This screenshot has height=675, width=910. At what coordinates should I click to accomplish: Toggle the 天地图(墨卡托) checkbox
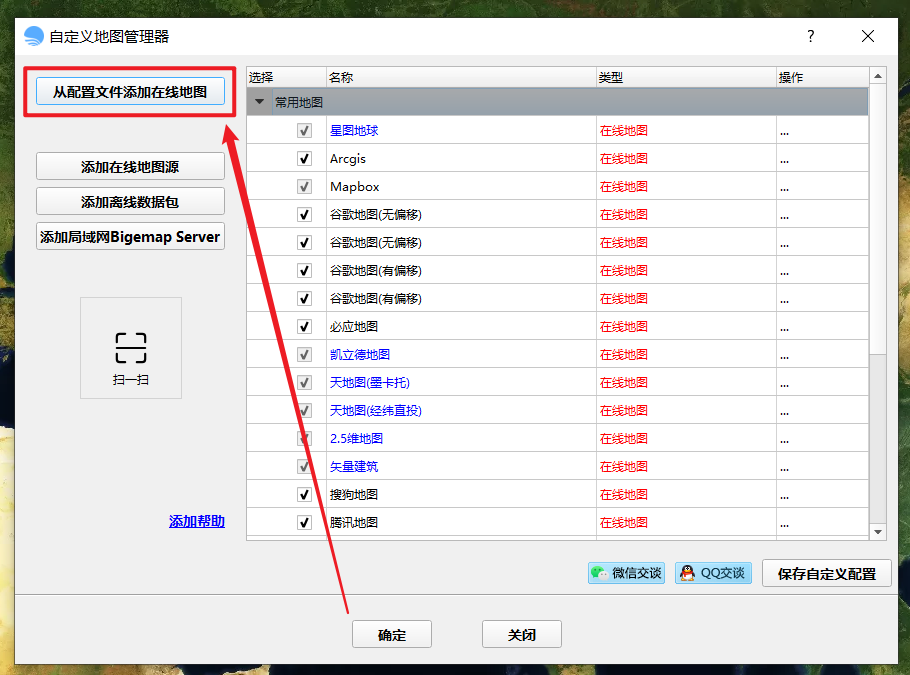[304, 382]
